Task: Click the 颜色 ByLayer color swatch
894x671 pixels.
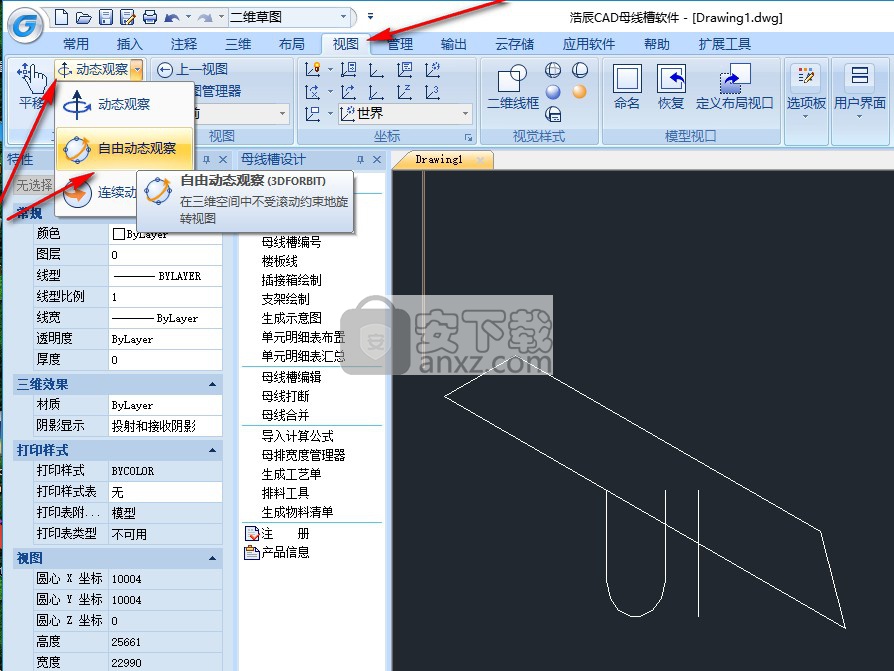Action: pyautogui.click(x=119, y=234)
